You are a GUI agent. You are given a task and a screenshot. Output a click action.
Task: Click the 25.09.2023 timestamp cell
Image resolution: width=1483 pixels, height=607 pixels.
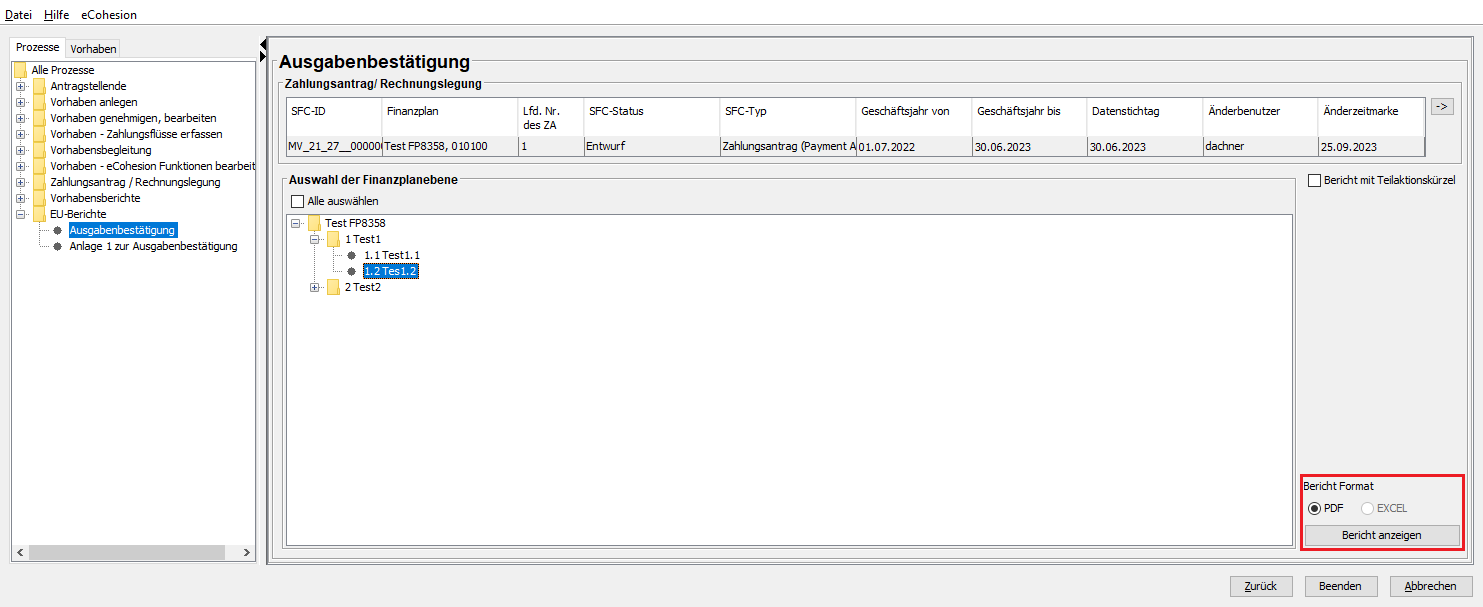click(1371, 146)
